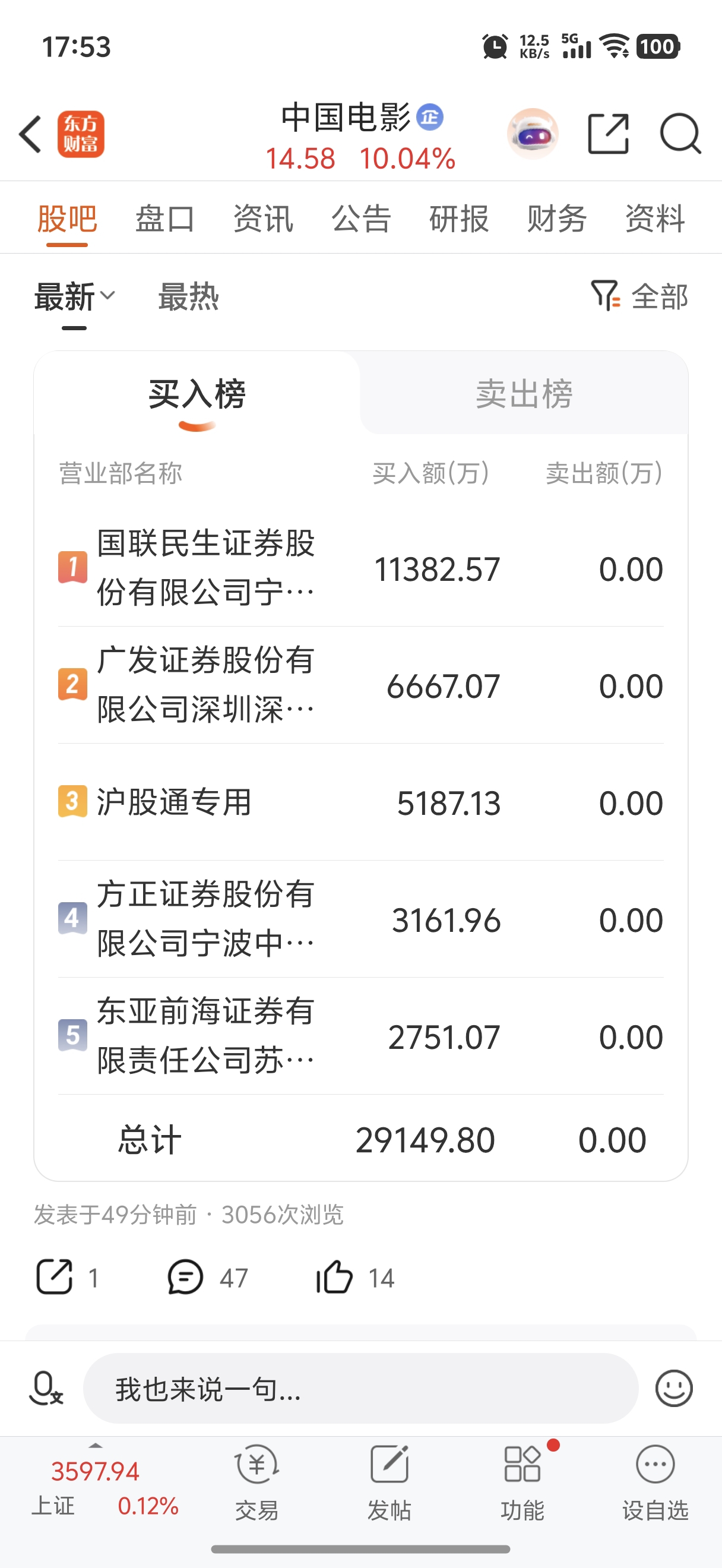Tap the comment bubble icon

[x=185, y=1276]
